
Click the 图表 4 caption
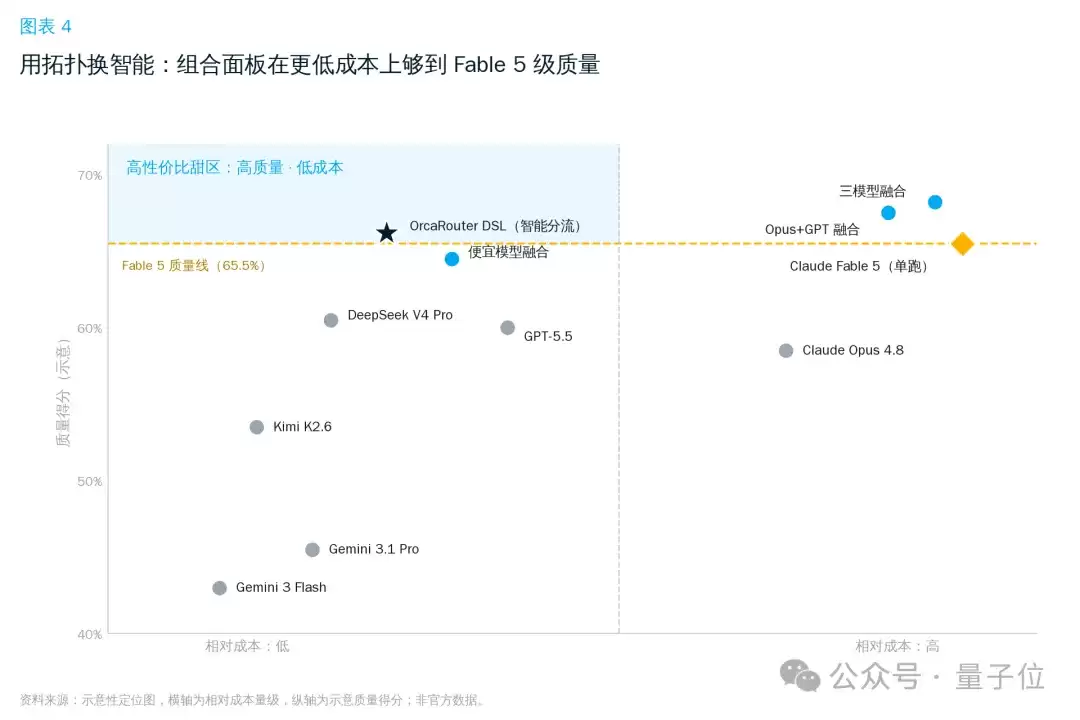(x=45, y=26)
